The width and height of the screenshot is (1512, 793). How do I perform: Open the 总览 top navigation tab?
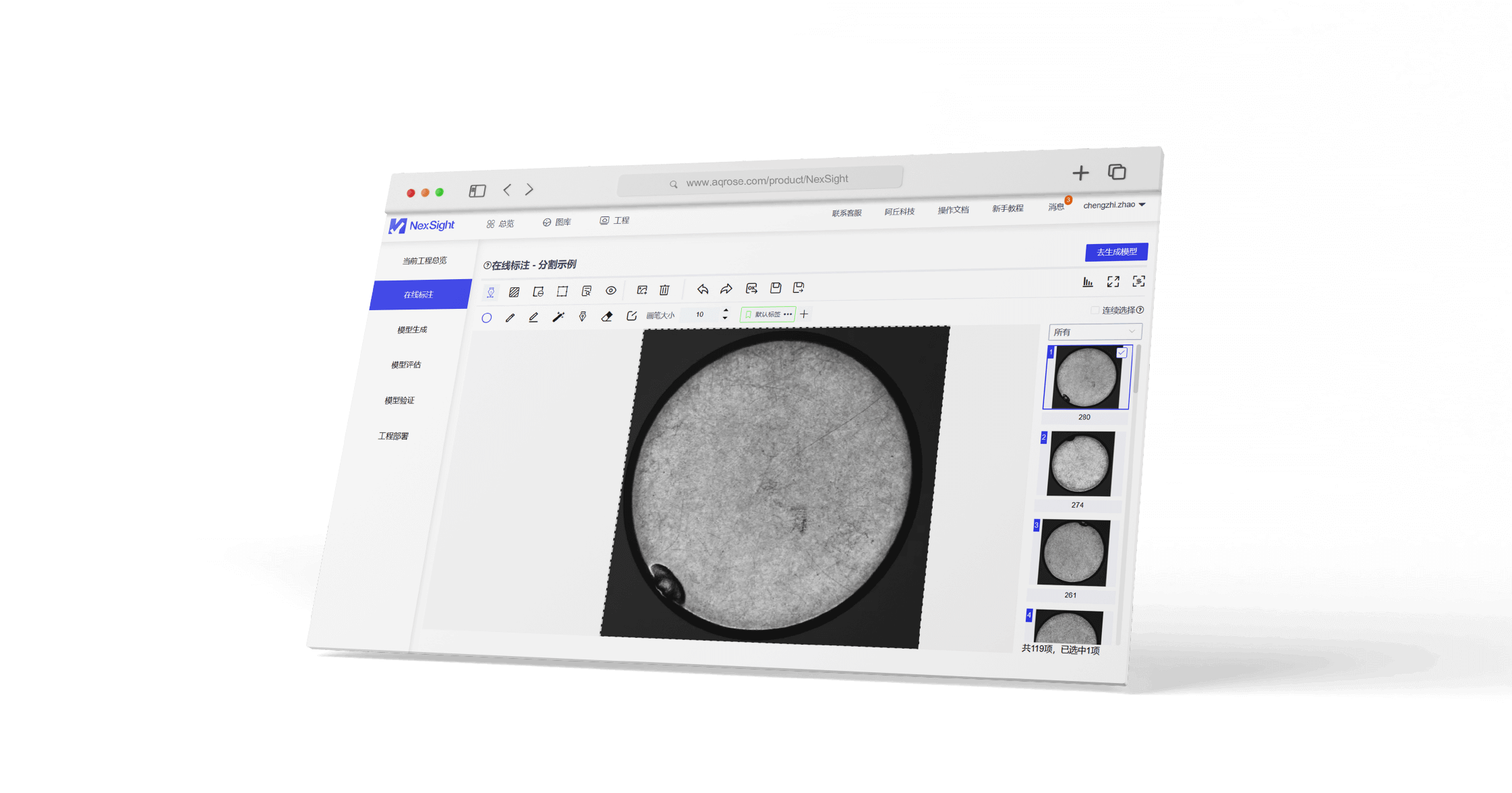pos(500,224)
